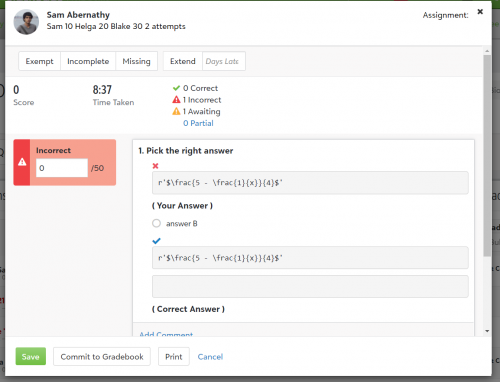Click the orange Awaiting warning icon
Screen dimensions: 500x382
tap(176, 111)
